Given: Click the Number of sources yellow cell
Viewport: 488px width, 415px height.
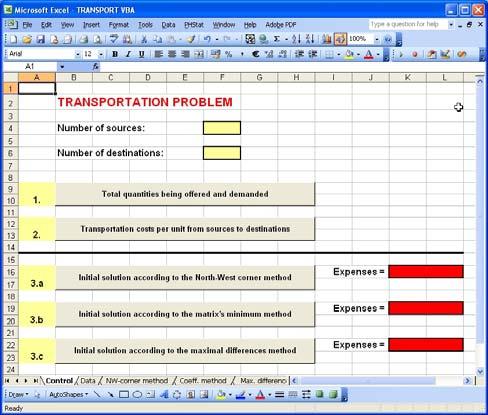Looking at the screenshot, I should click(222, 128).
